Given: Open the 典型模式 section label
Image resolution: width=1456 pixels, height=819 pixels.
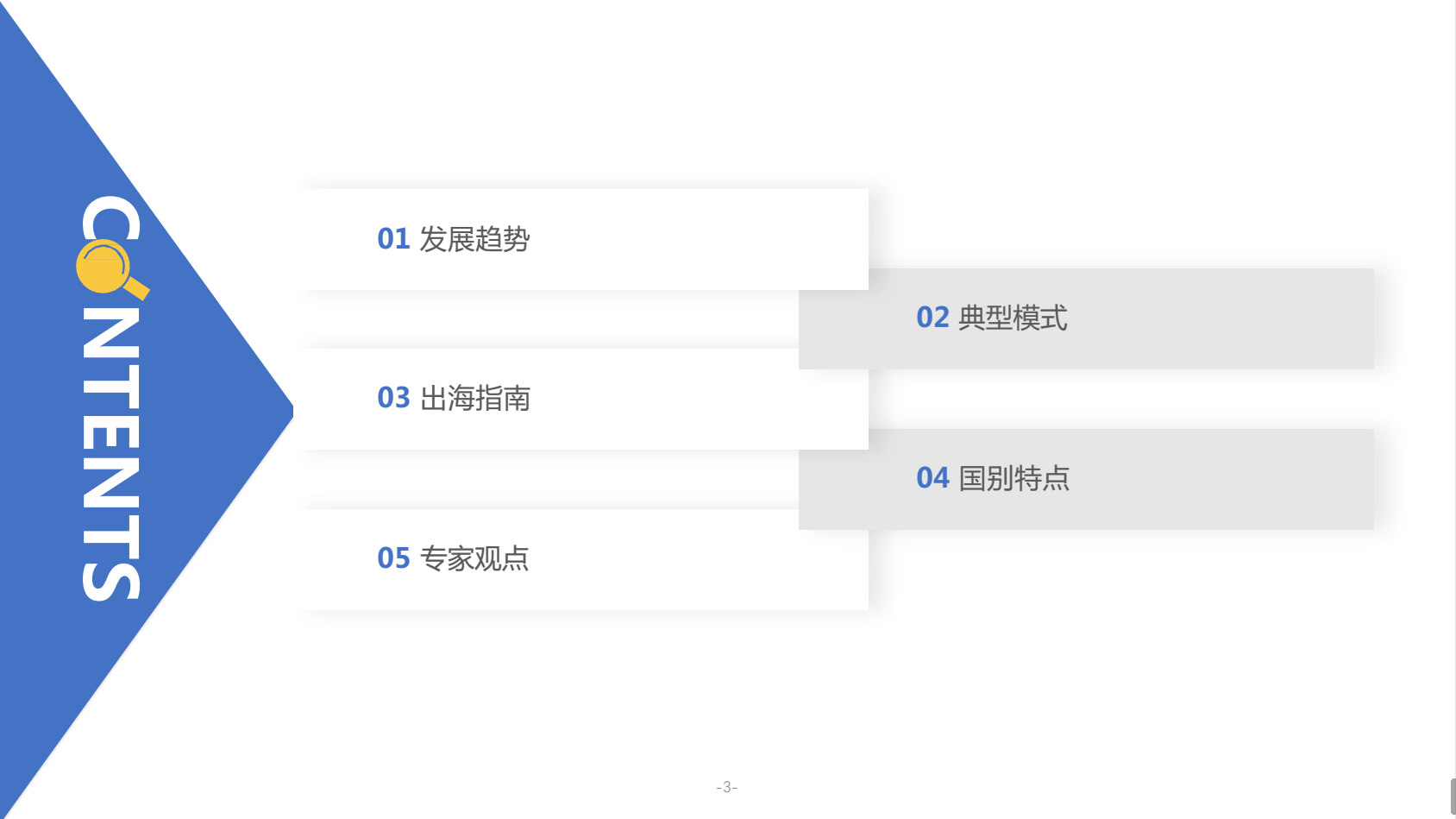Looking at the screenshot, I should [x=1013, y=318].
